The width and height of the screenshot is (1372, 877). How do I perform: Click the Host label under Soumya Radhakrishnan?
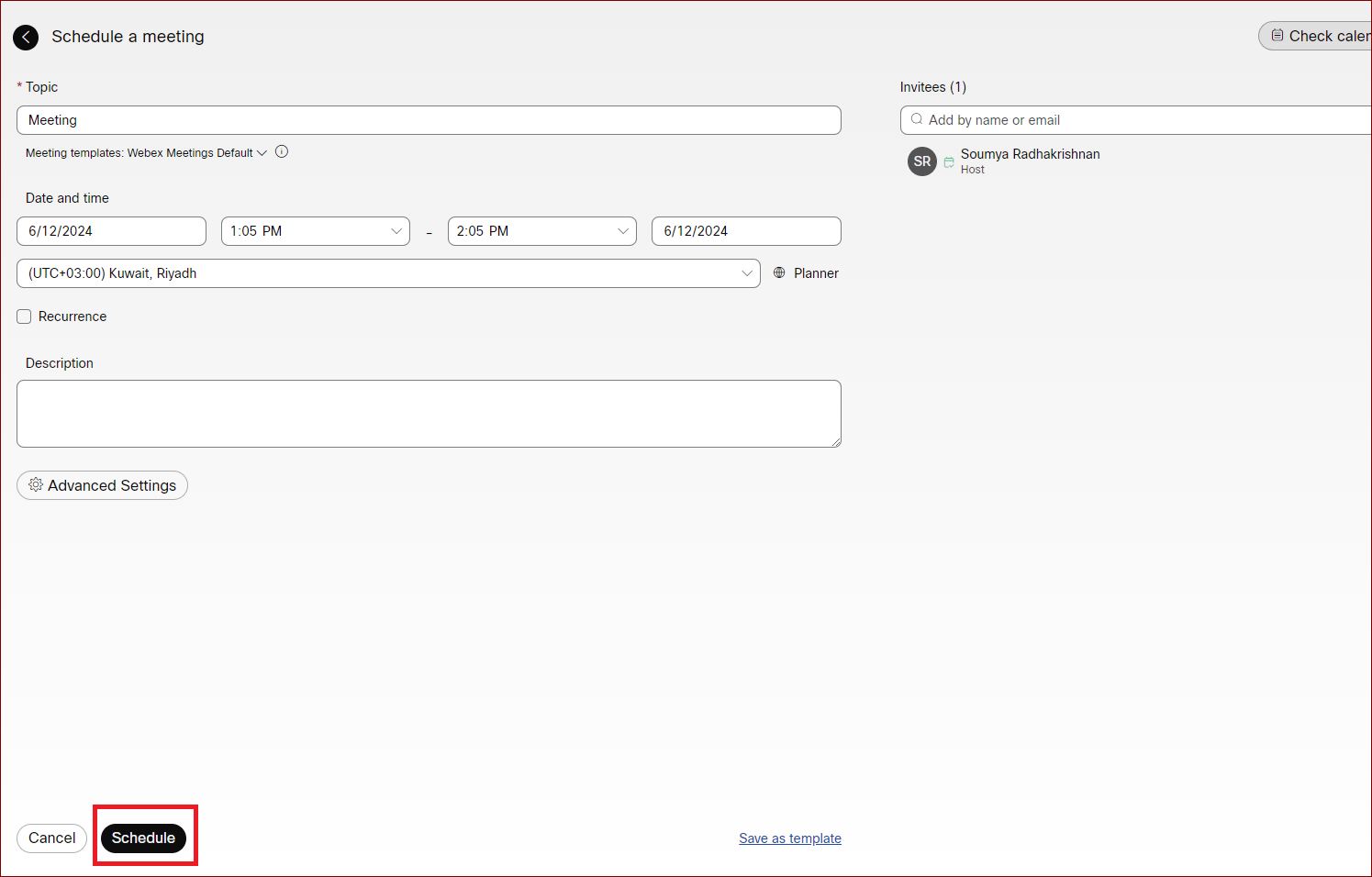973,170
